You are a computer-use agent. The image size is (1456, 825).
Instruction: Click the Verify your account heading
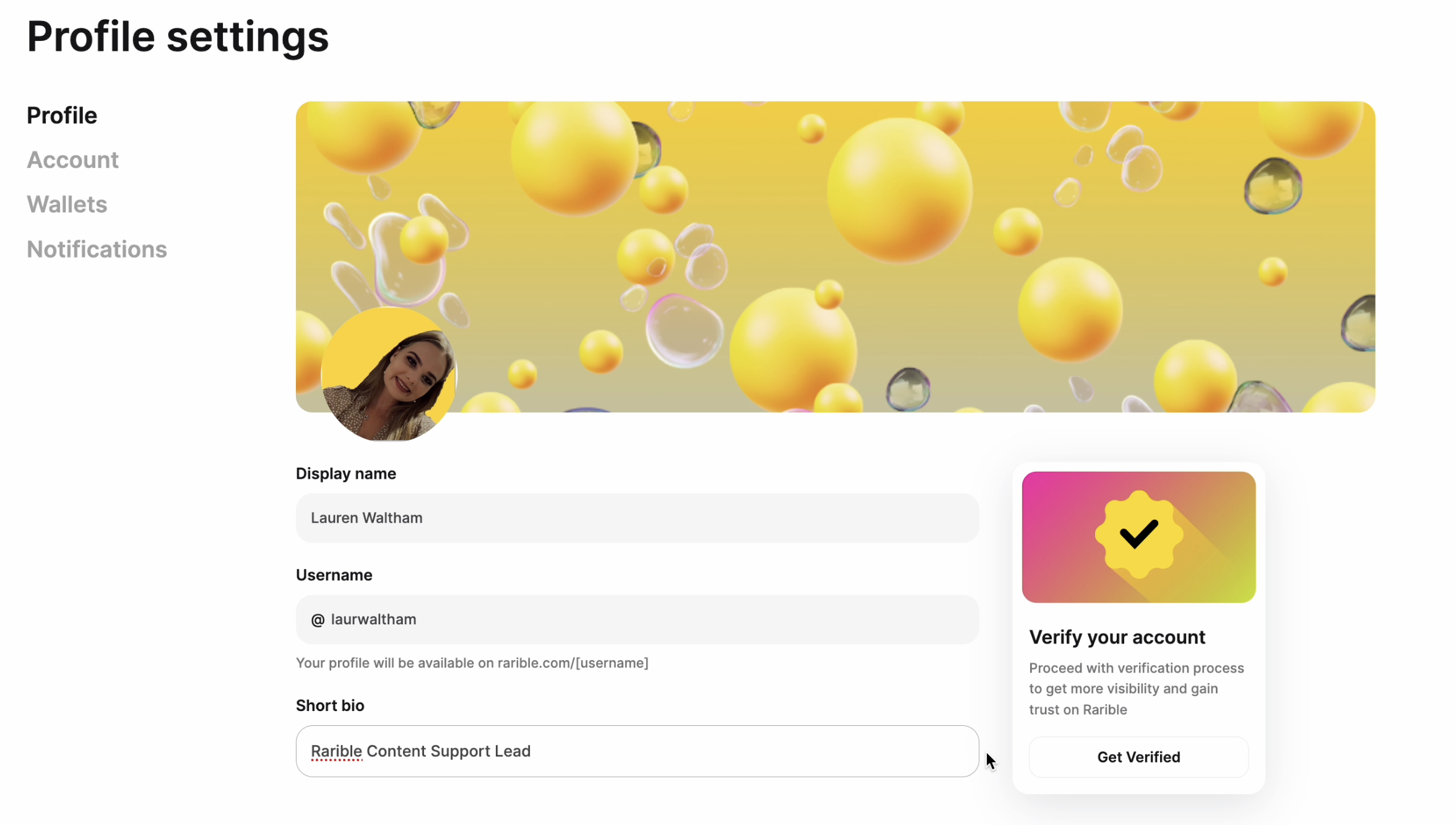point(1117,637)
